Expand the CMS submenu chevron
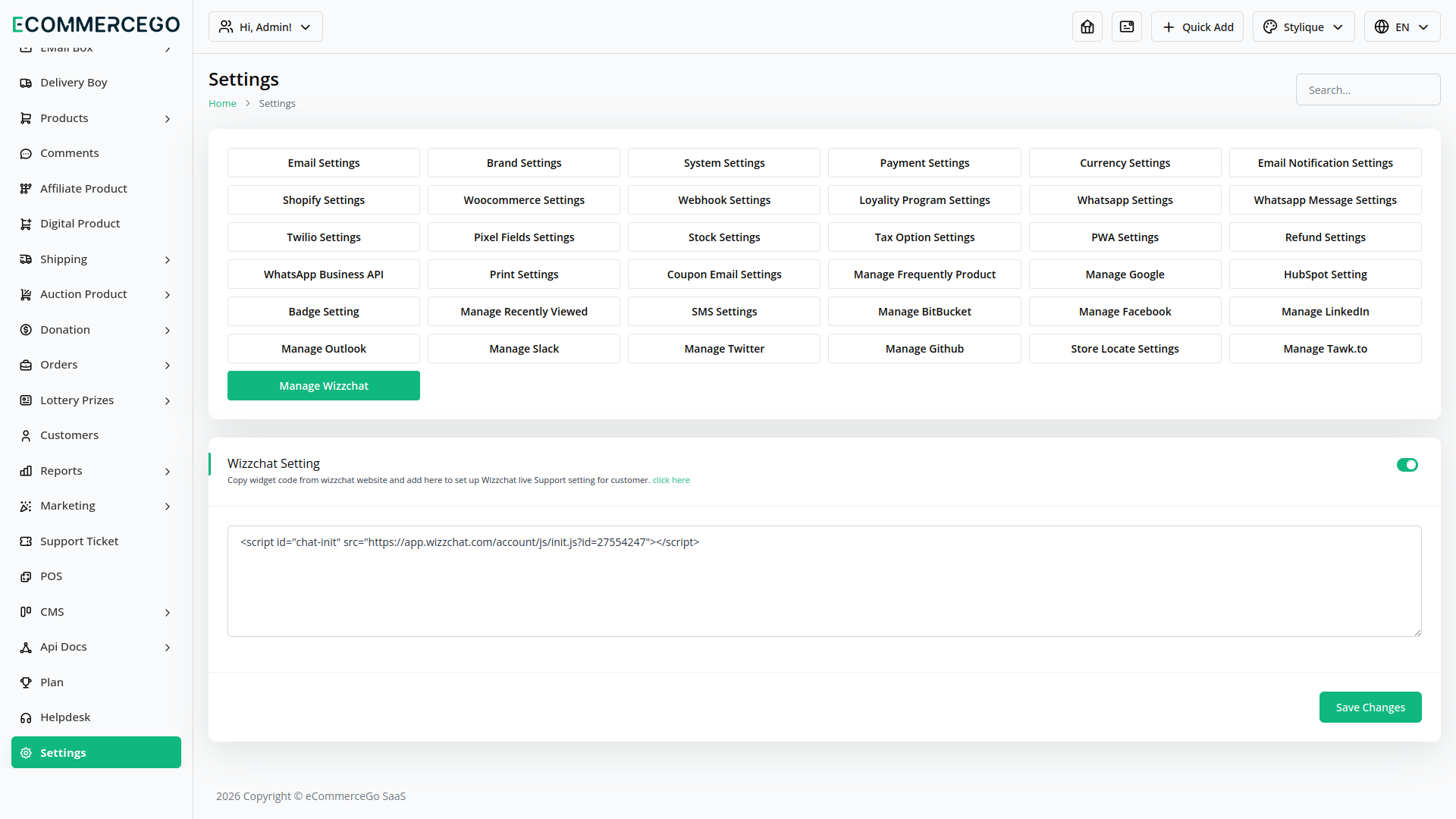This screenshot has width=1456, height=819. coord(168,613)
